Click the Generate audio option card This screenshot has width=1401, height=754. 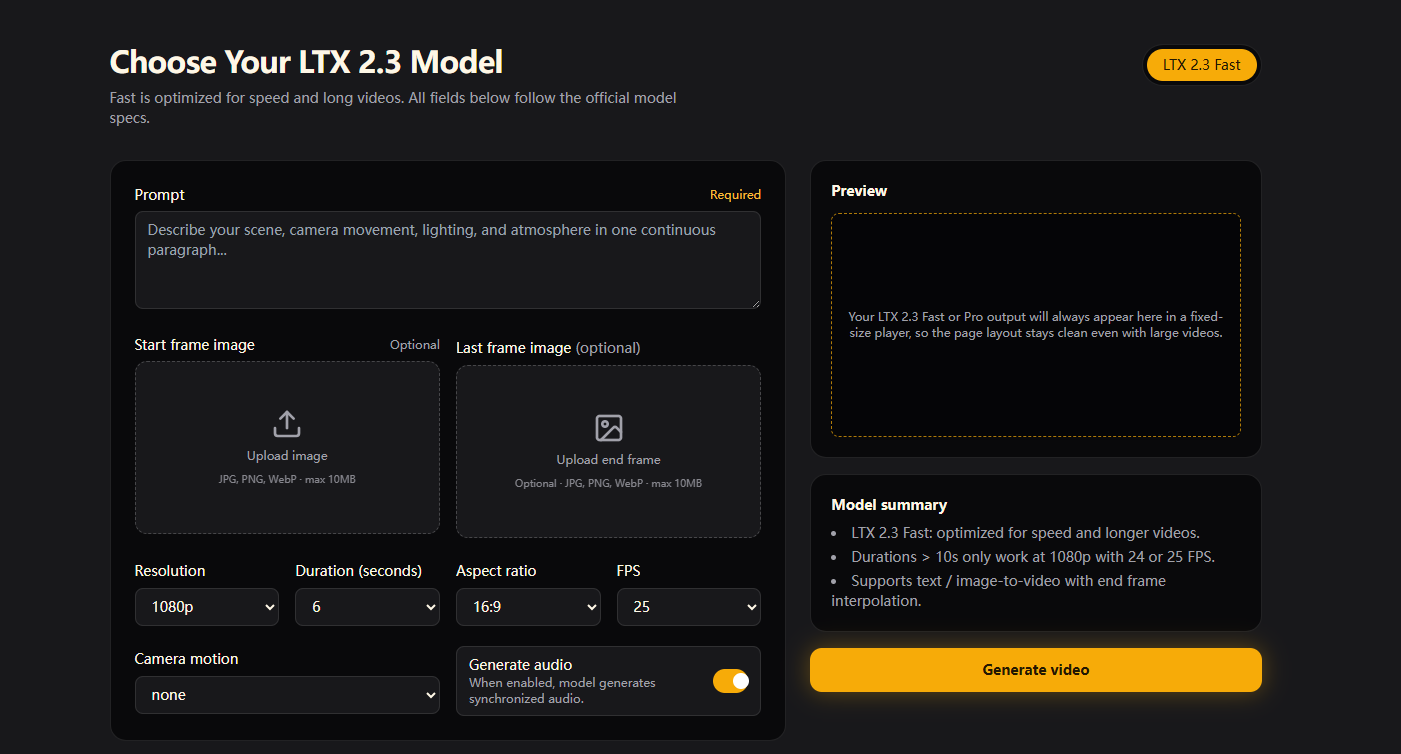click(x=580, y=681)
